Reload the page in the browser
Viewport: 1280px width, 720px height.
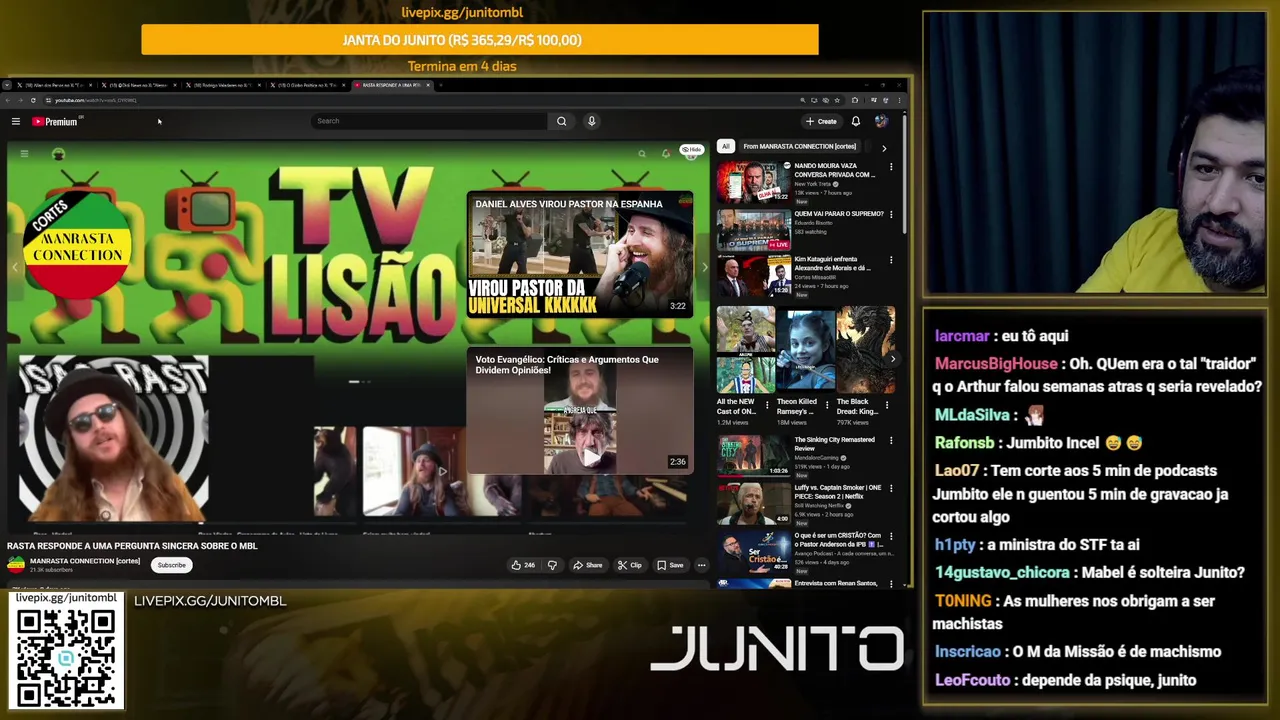coord(33,100)
